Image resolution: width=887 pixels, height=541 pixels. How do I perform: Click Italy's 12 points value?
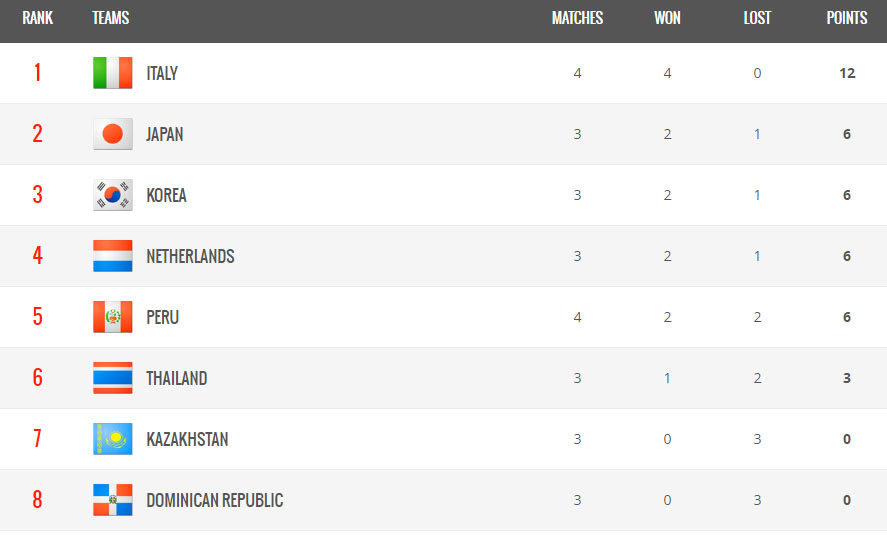(847, 73)
